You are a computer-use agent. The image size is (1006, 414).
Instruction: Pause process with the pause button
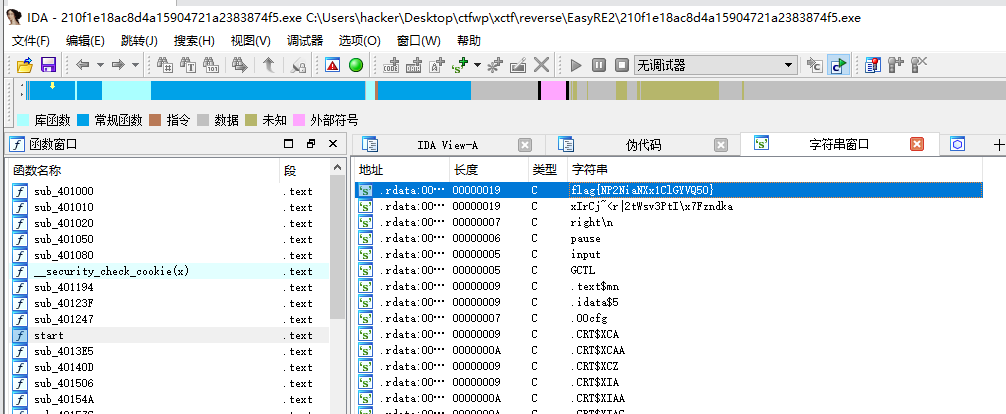point(599,65)
